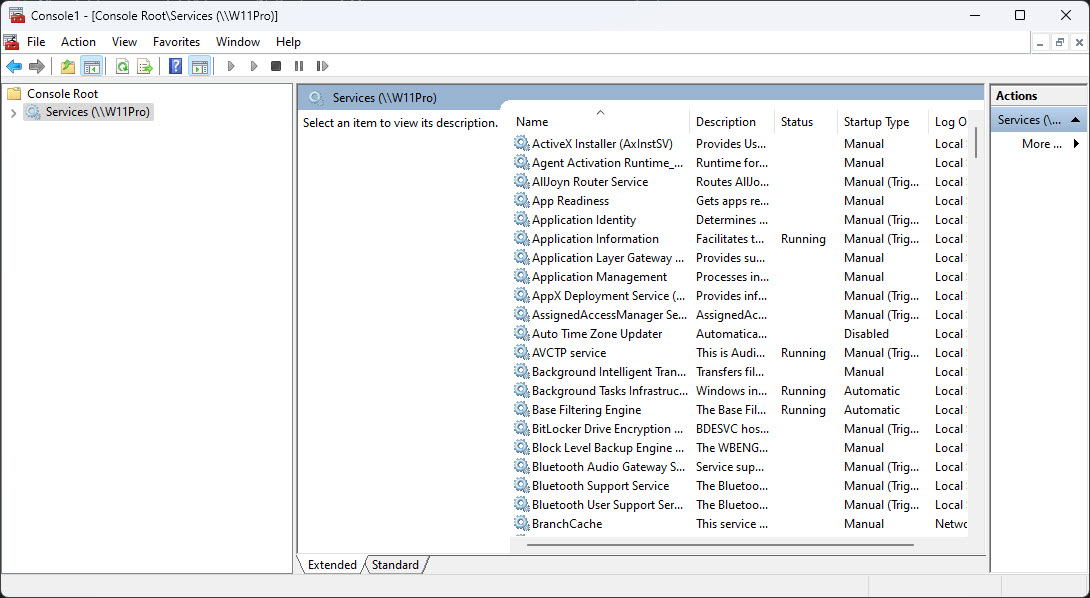Switch to the Standard tab

pos(395,565)
